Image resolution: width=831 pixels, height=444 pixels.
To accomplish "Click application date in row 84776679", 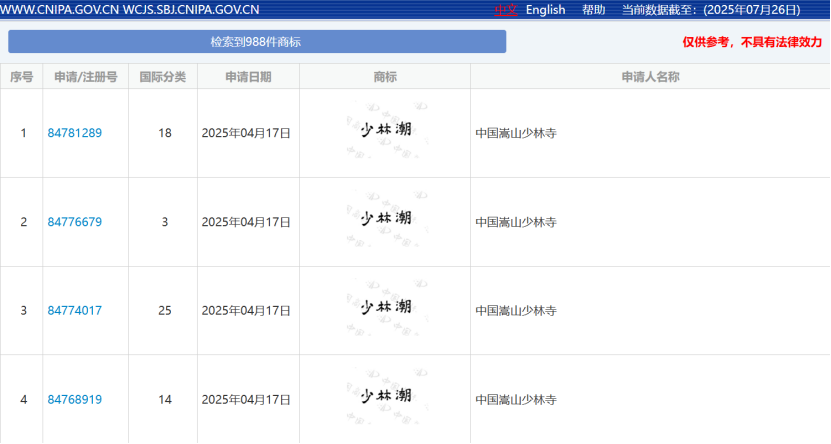I will click(x=246, y=222).
